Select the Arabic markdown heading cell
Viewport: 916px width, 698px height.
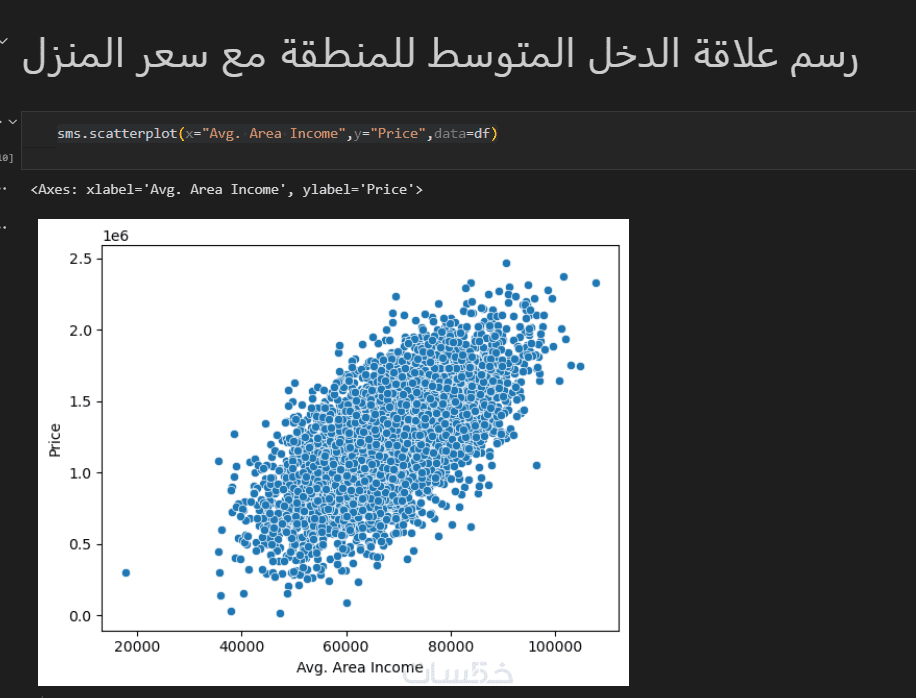tap(440, 56)
